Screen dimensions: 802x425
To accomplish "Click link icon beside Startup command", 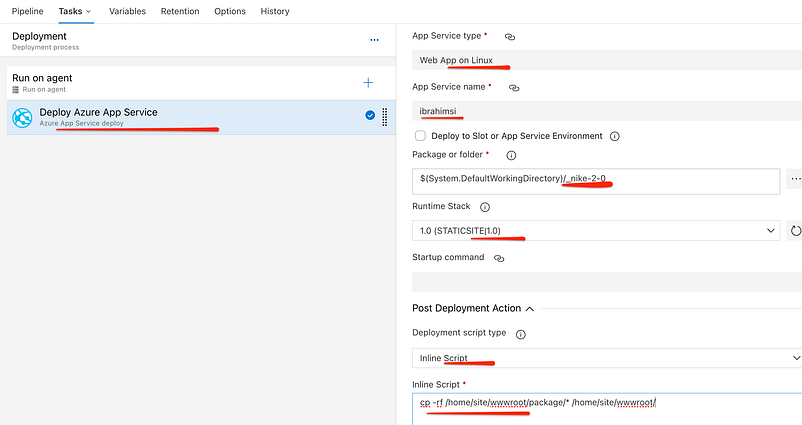I will tap(499, 259).
